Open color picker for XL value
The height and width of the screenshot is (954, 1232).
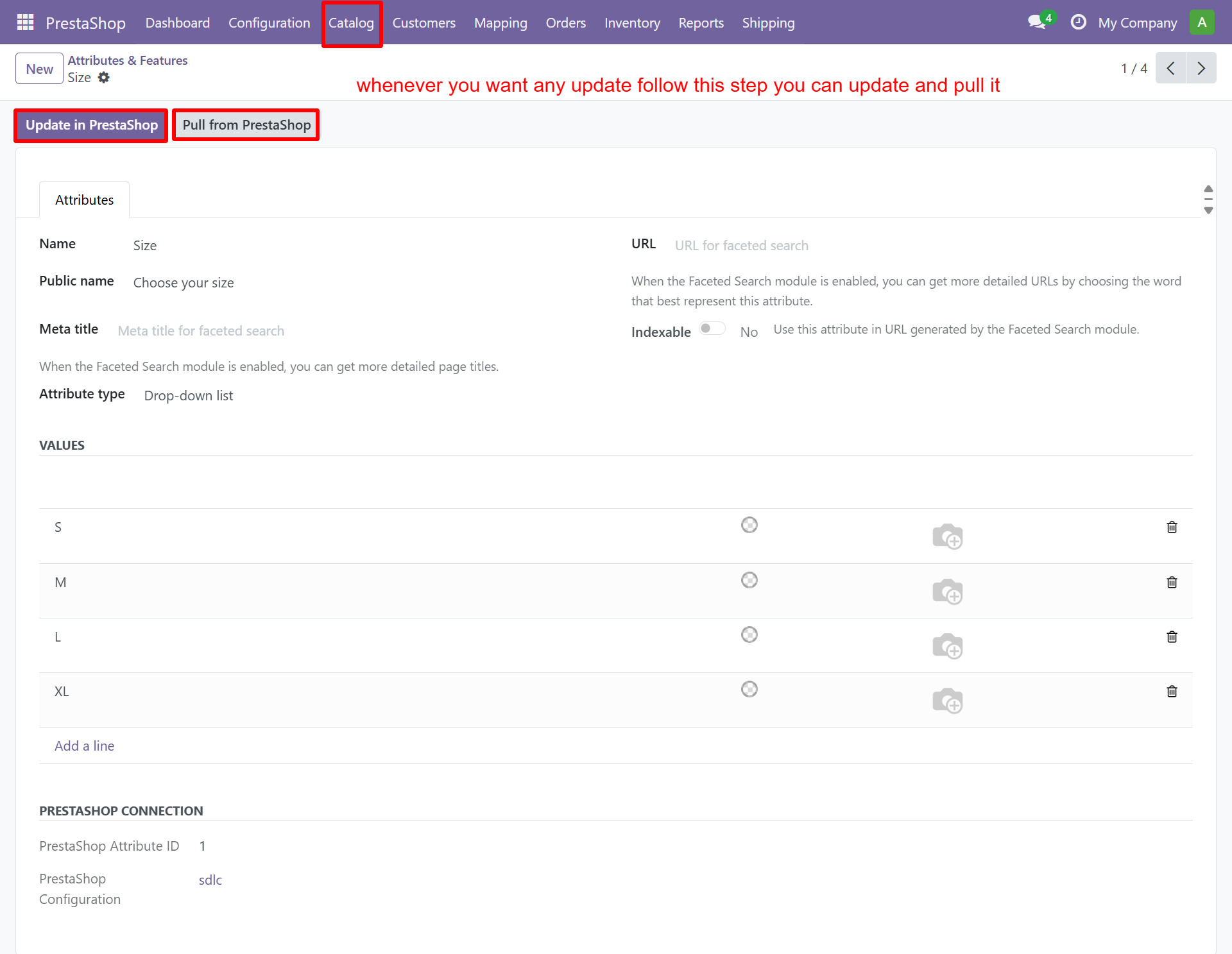749,690
